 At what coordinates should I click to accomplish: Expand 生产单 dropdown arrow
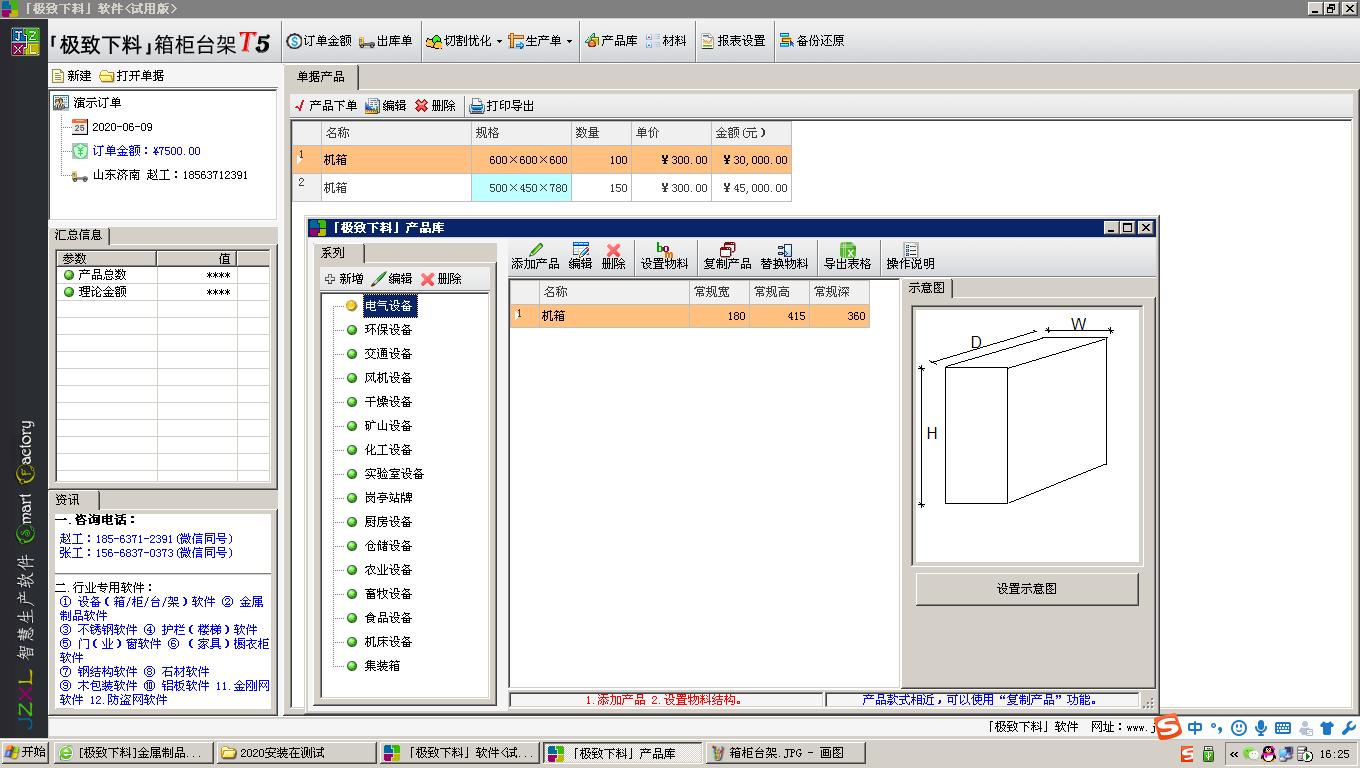pos(569,42)
